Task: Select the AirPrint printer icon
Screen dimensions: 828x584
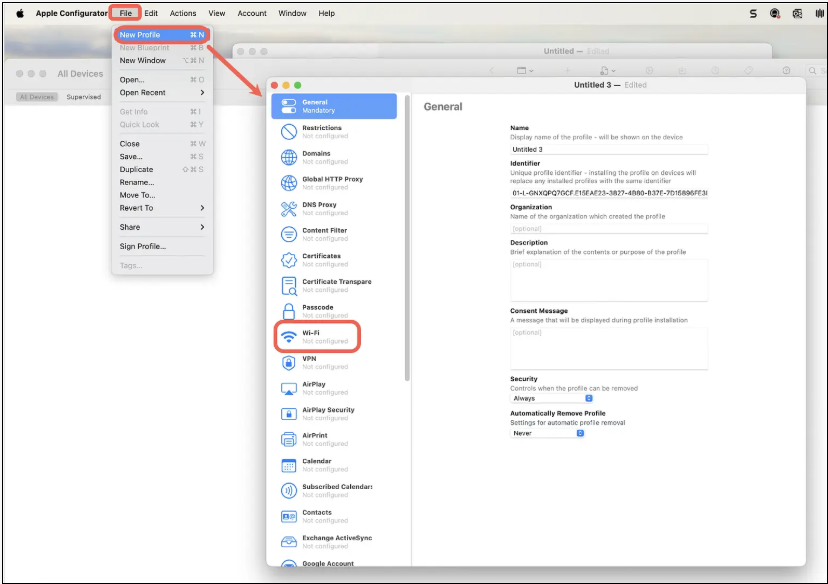Action: pyautogui.click(x=288, y=440)
